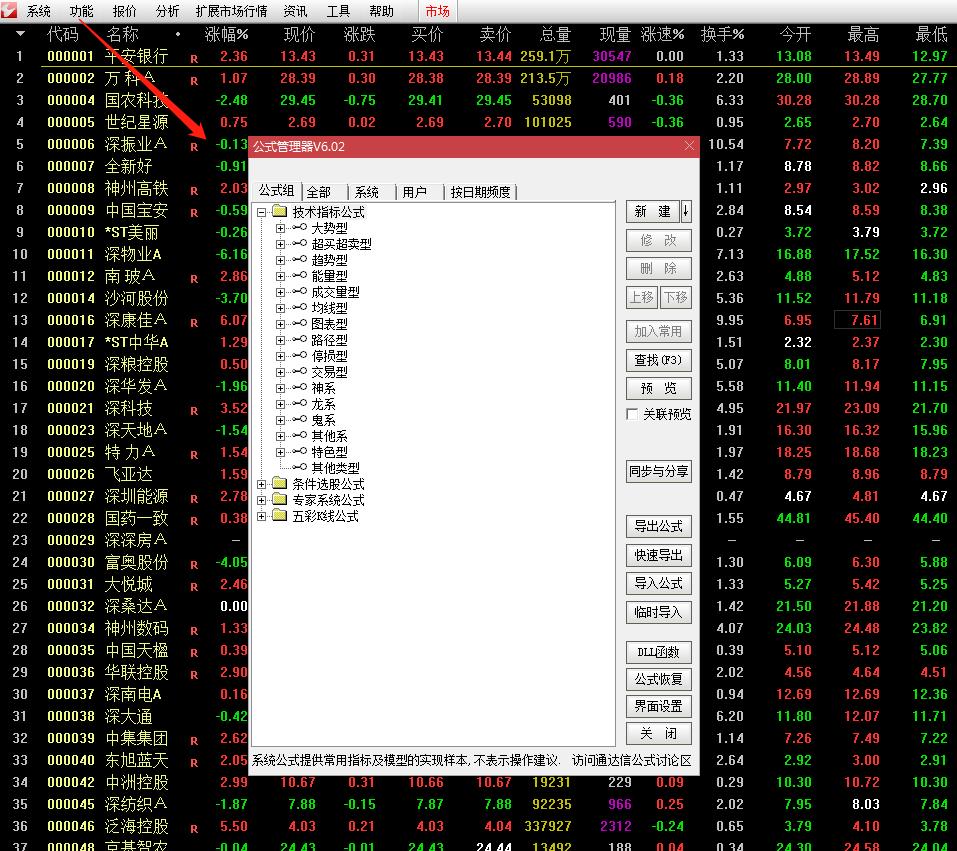This screenshot has width=957, height=851.
Task: Click the 通达信 logo icon in the title bar
Action: point(10,10)
